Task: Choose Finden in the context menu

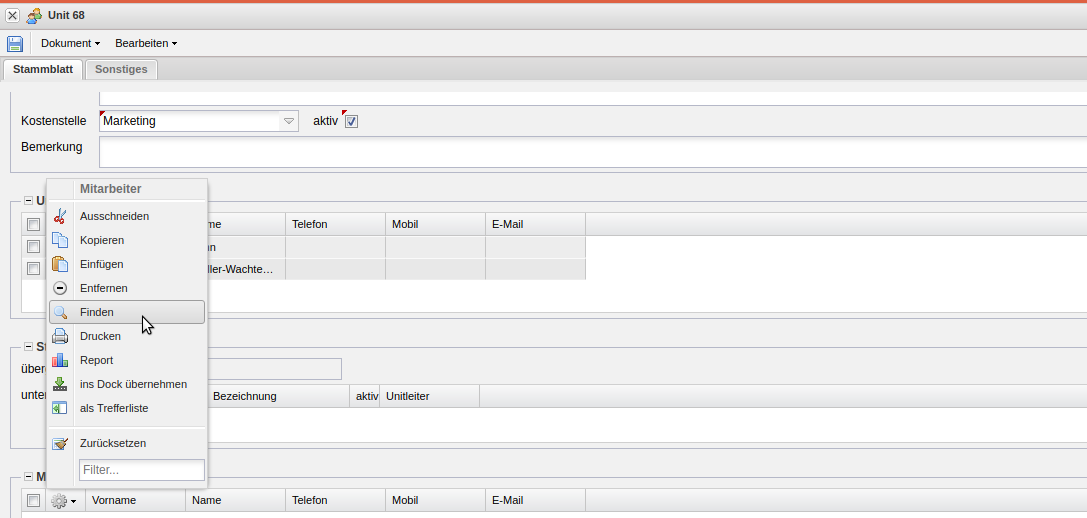Action: 127,312
